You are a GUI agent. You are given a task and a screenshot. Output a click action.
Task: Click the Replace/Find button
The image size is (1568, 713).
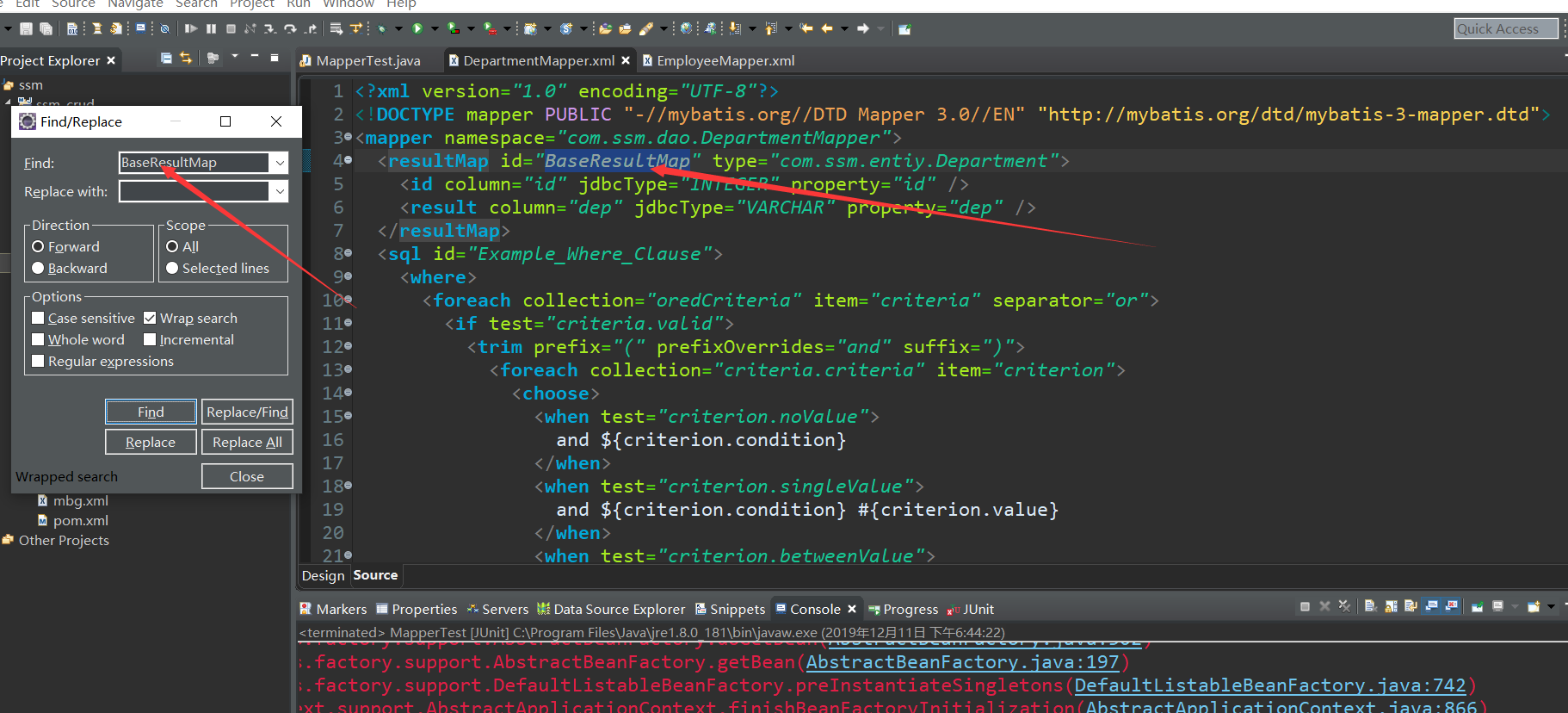coord(247,412)
